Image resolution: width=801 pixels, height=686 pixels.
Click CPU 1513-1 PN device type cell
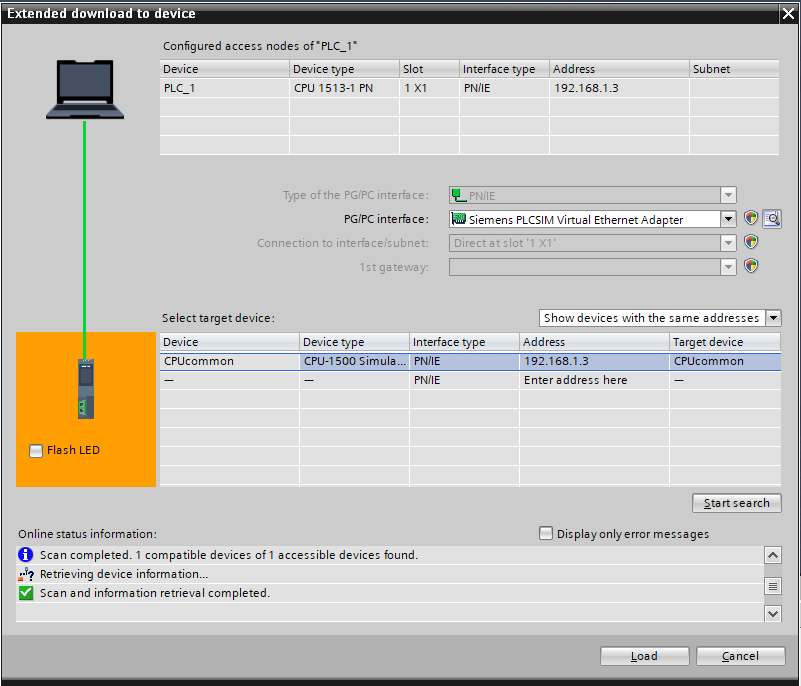point(344,88)
